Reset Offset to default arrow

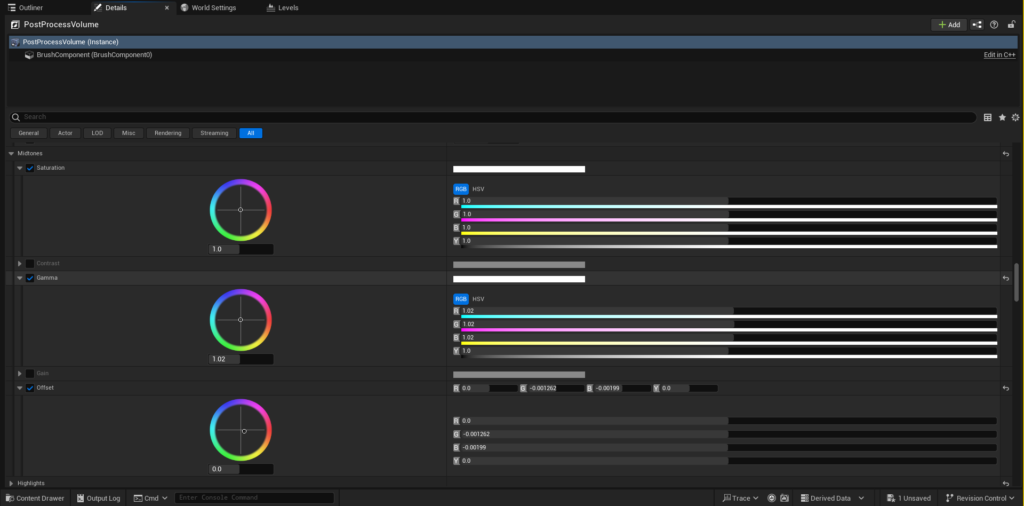coord(1006,388)
